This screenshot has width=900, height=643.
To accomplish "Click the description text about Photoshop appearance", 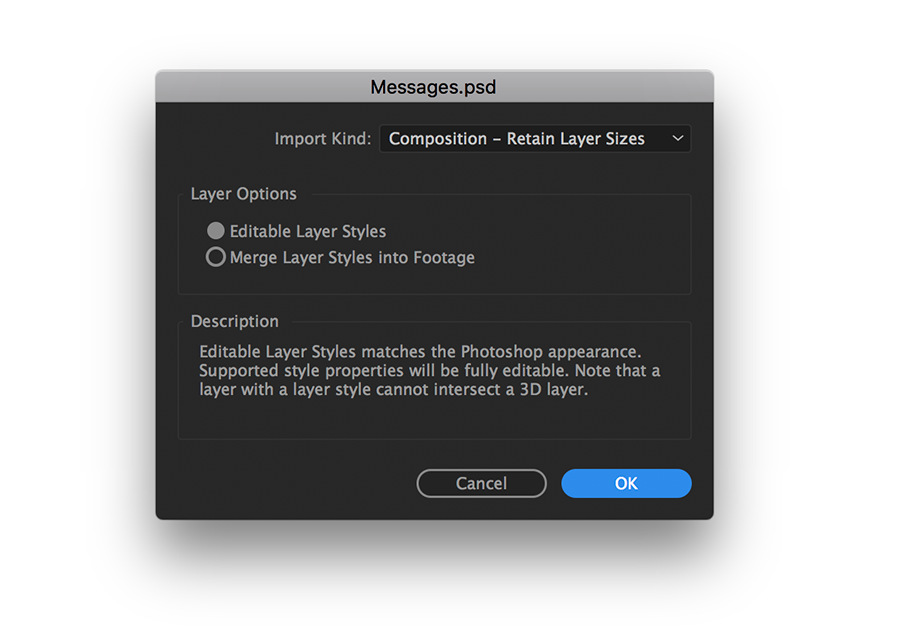I will 429,370.
